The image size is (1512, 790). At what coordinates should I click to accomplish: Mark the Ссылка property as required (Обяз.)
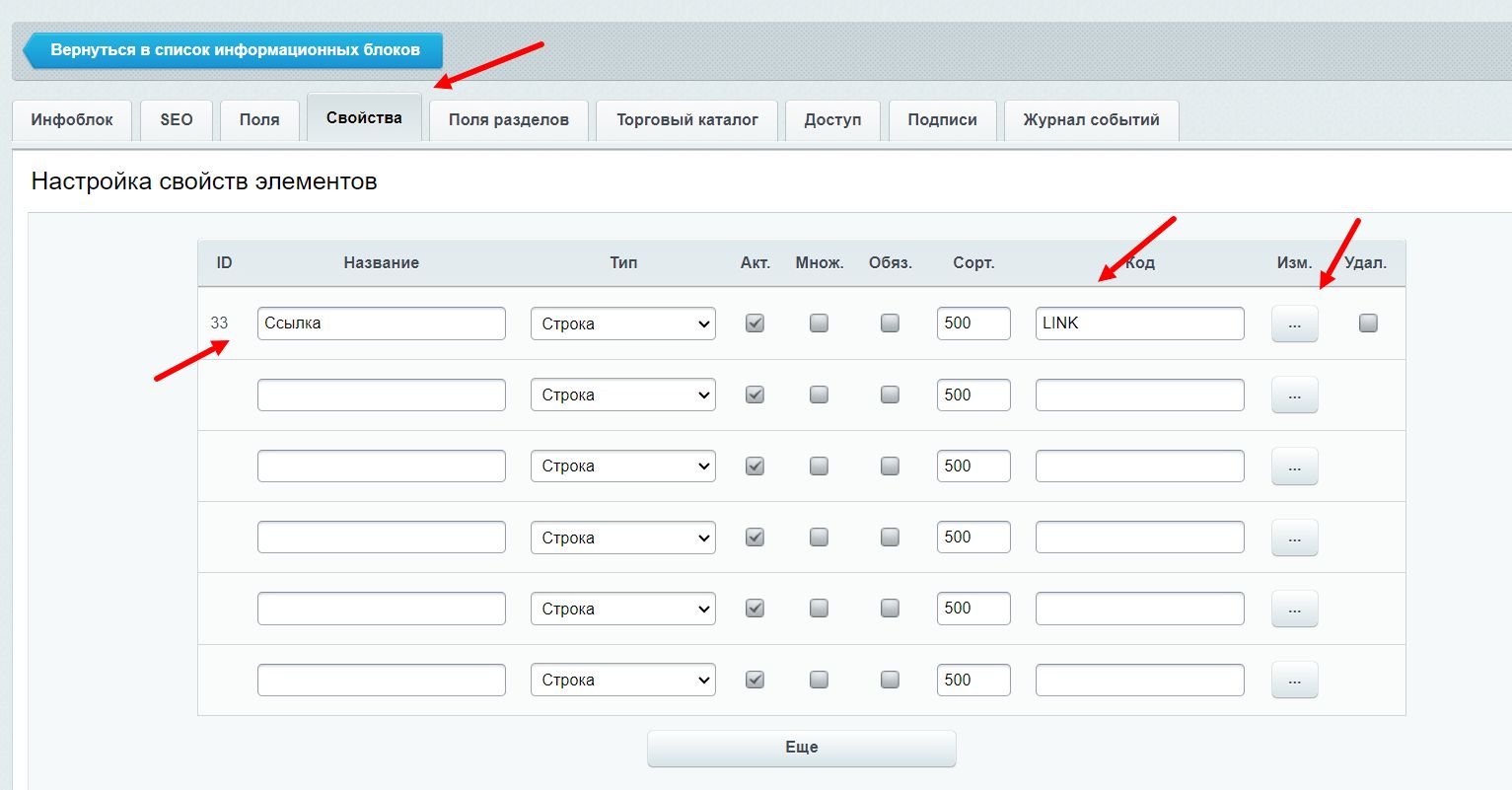(x=890, y=323)
